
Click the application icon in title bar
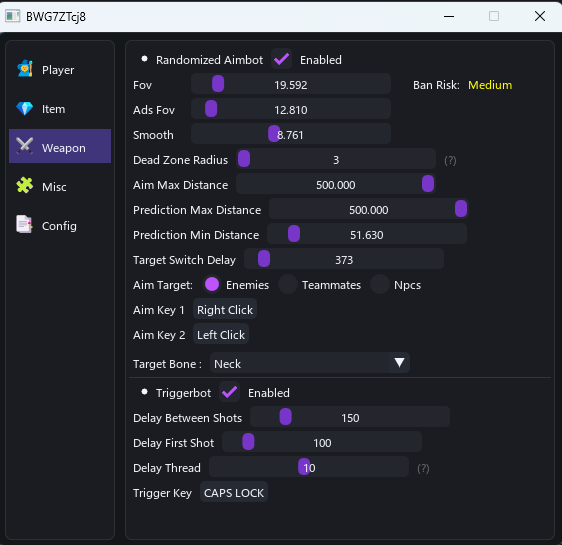(x=13, y=16)
